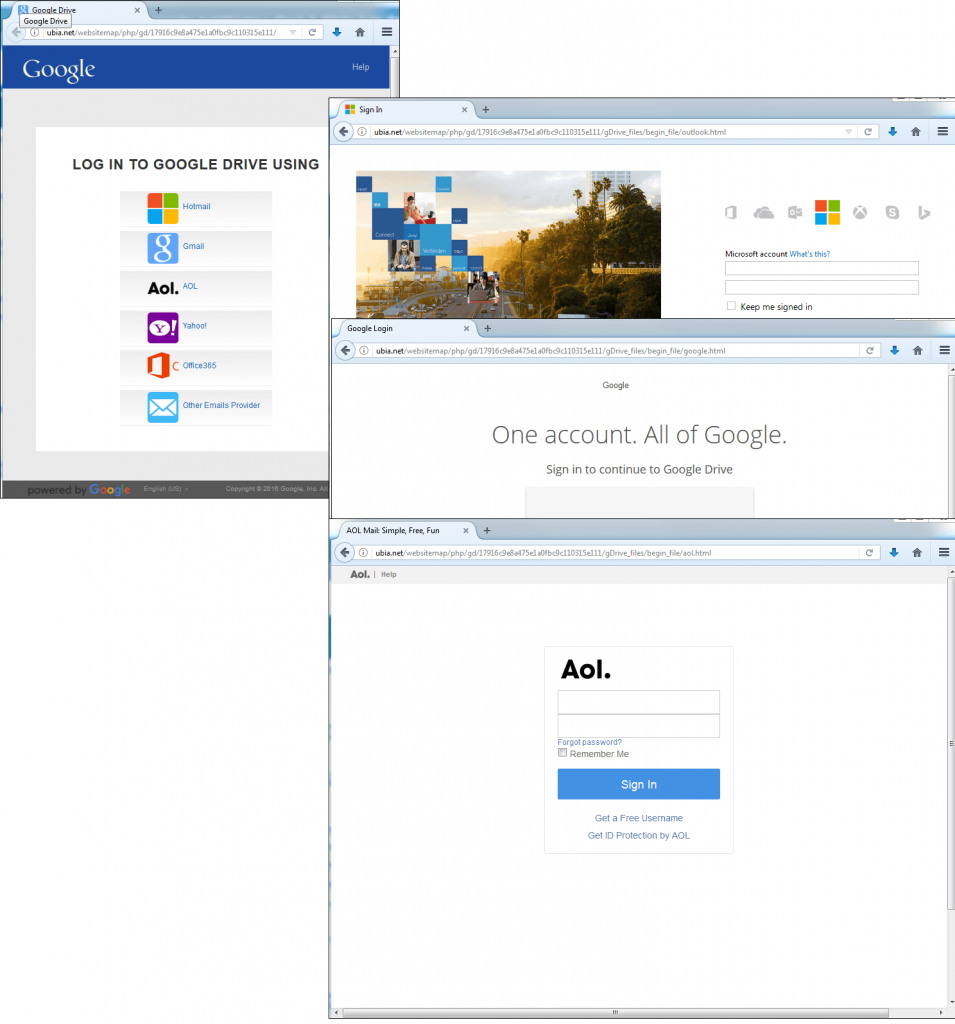
Task: Click home icon in Google Drive window
Action: pos(360,32)
